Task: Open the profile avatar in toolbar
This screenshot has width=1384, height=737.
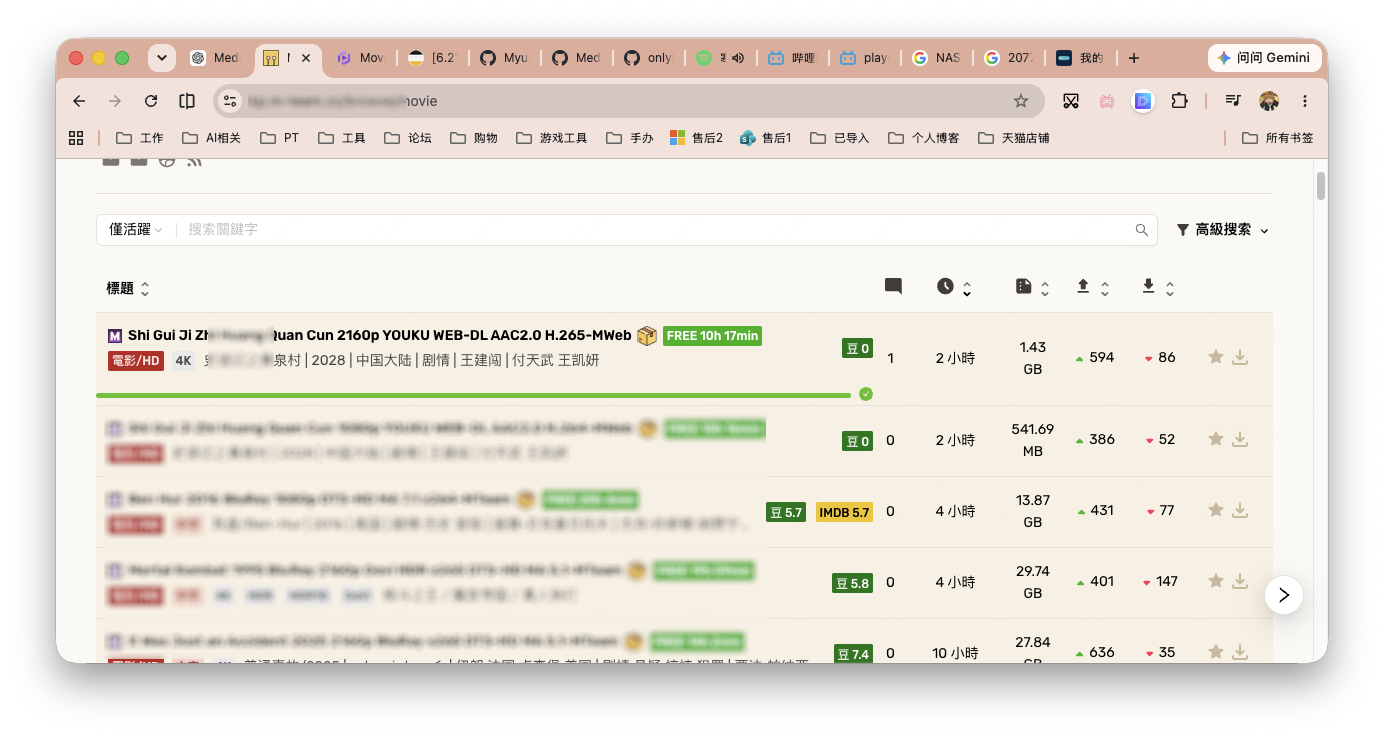Action: pyautogui.click(x=1269, y=101)
